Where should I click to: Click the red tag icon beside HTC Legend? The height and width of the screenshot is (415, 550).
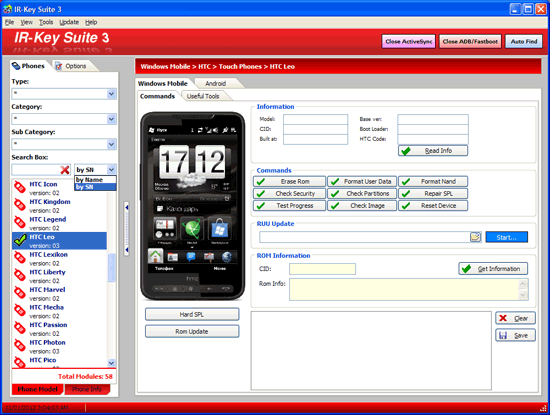coord(20,223)
